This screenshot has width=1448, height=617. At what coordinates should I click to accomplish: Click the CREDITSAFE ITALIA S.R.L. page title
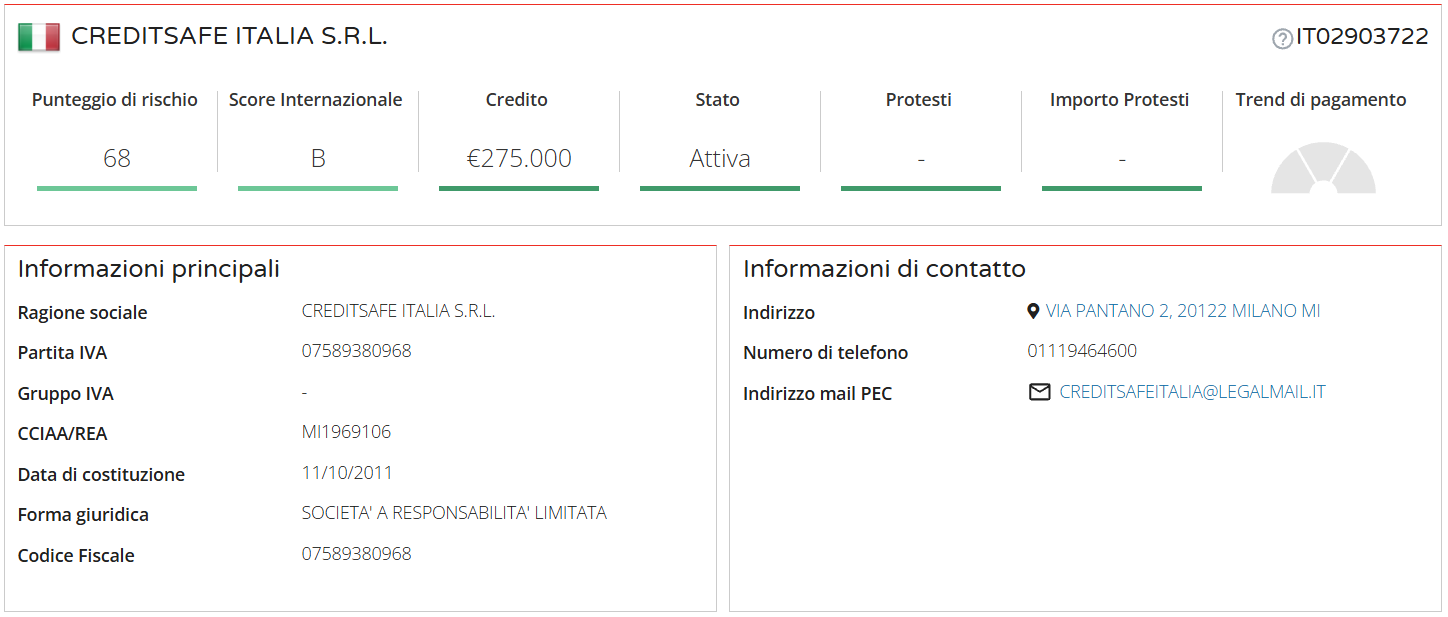click(x=229, y=37)
